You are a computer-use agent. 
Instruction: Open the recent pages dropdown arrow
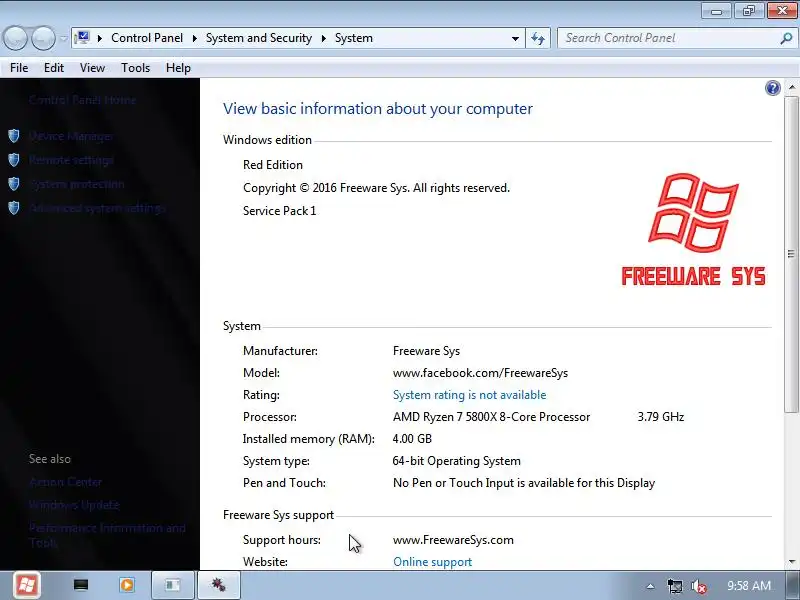click(63, 38)
